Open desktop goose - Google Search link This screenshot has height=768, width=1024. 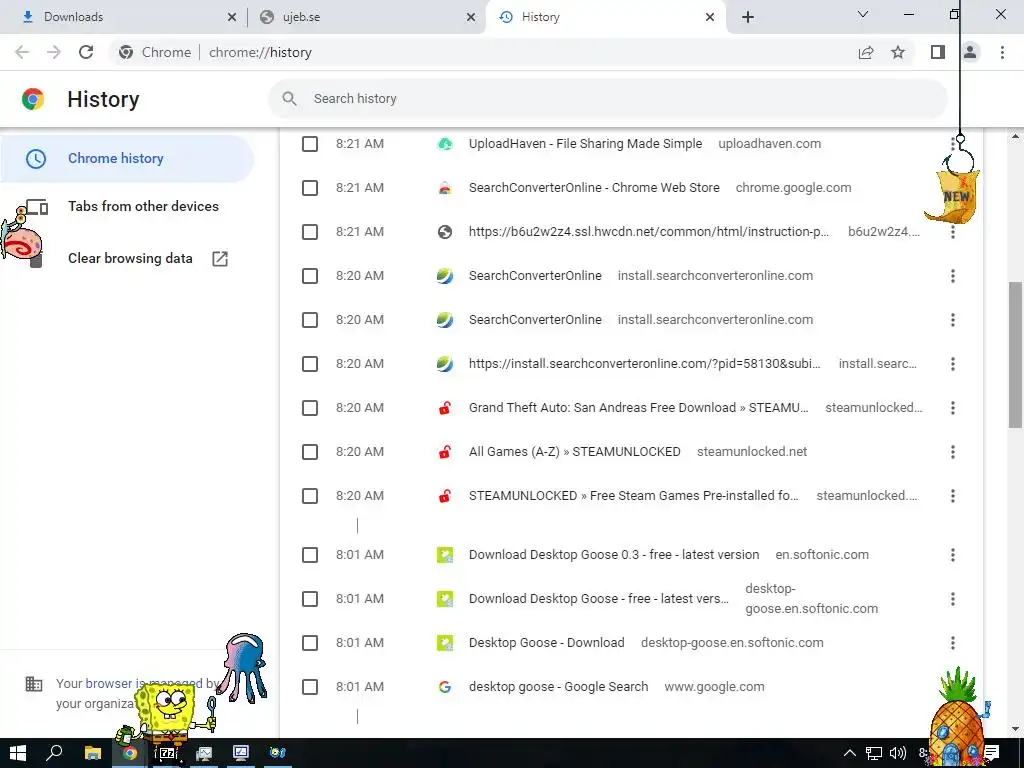click(558, 687)
